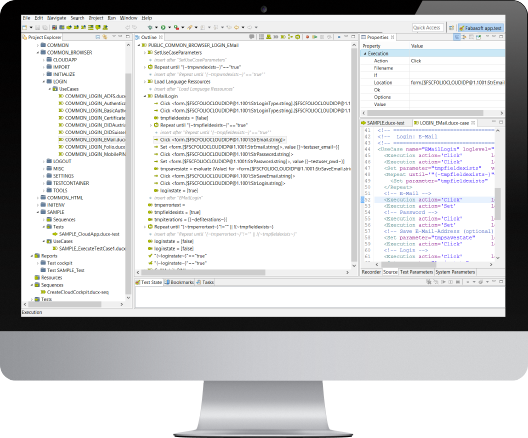Select CreateCloudCockpit.ducx-seq file
The height and width of the screenshot is (438, 528).
tap(75, 292)
